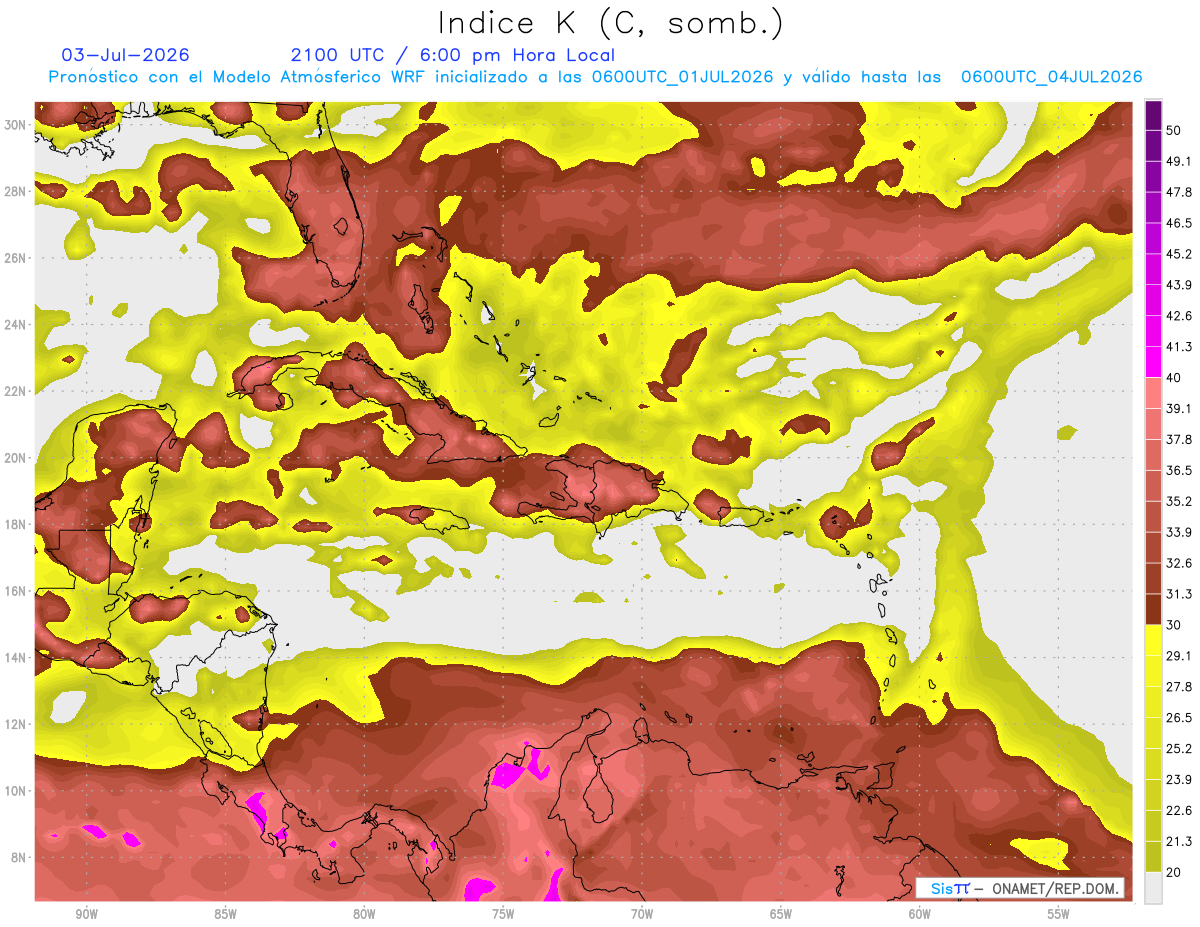The width and height of the screenshot is (1200, 927).
Task: Click the latitude axis label "16N"
Action: coord(15,591)
